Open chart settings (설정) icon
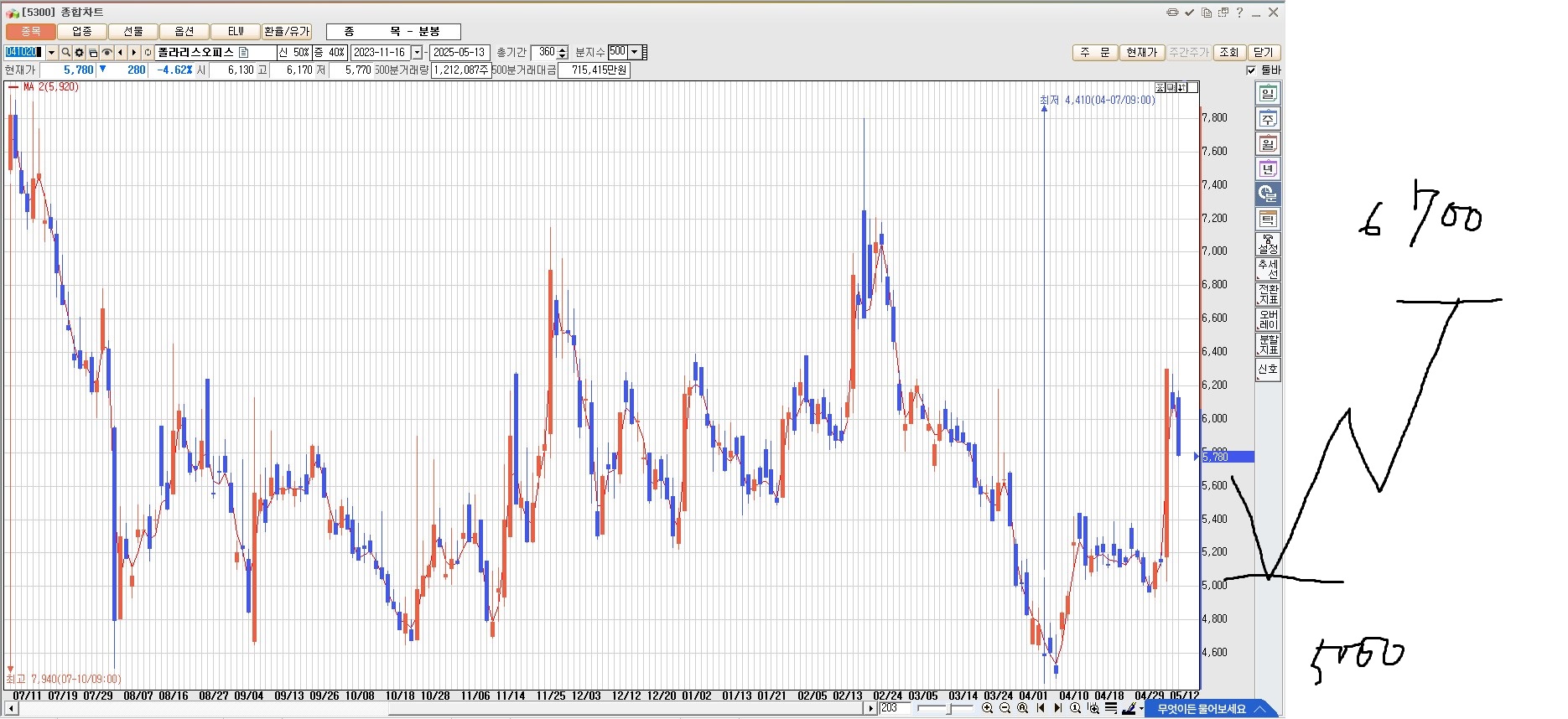 (1268, 245)
